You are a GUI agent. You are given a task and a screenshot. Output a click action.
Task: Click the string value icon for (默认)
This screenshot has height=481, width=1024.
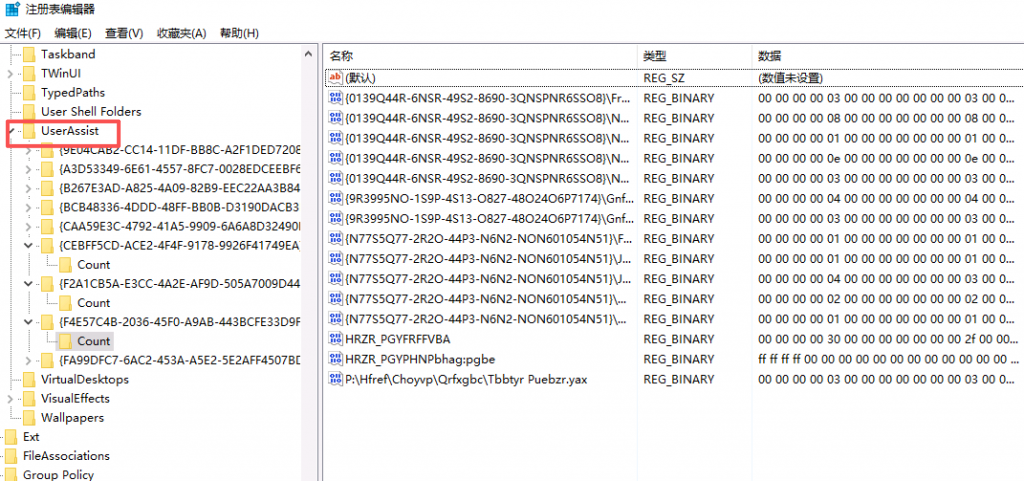click(x=335, y=78)
